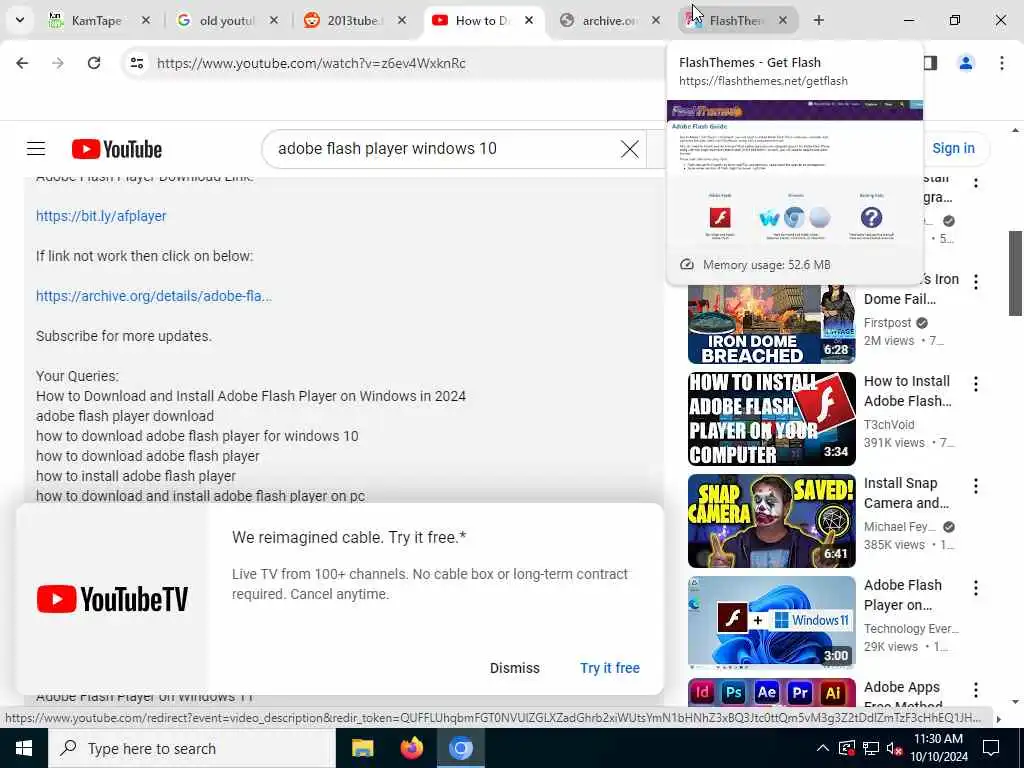Open options menu for Iron Dome video

click(976, 281)
